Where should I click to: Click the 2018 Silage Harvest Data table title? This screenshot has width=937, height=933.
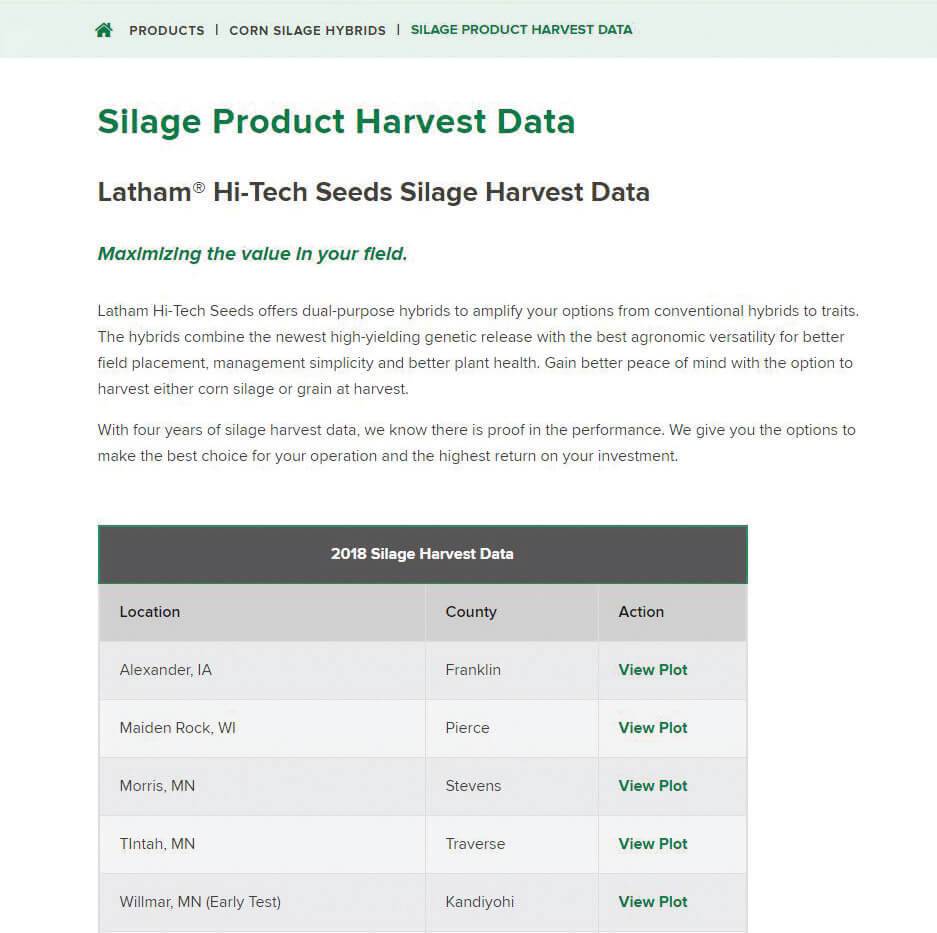click(422, 554)
